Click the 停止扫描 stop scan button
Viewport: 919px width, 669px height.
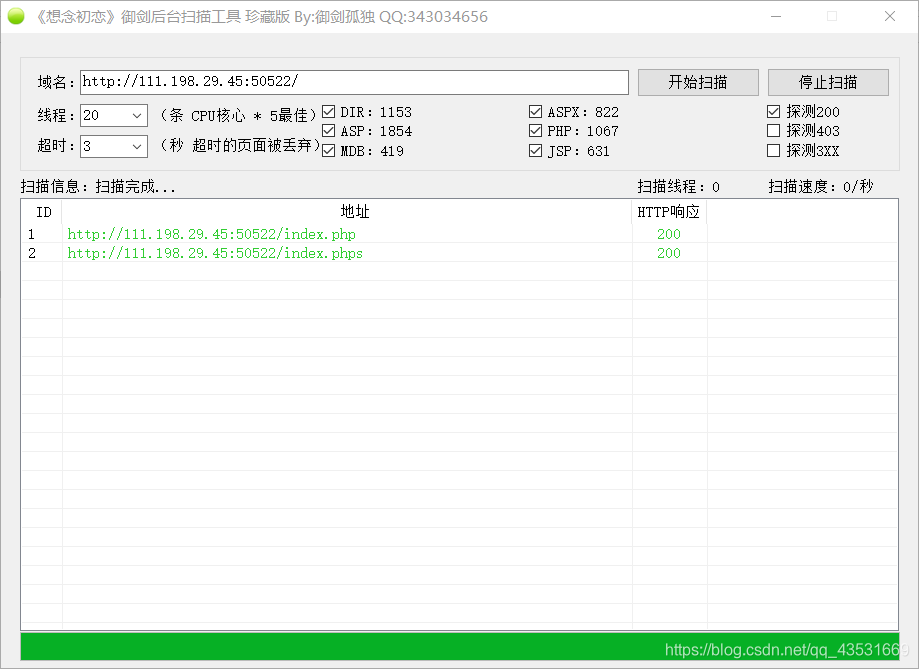pyautogui.click(x=828, y=82)
